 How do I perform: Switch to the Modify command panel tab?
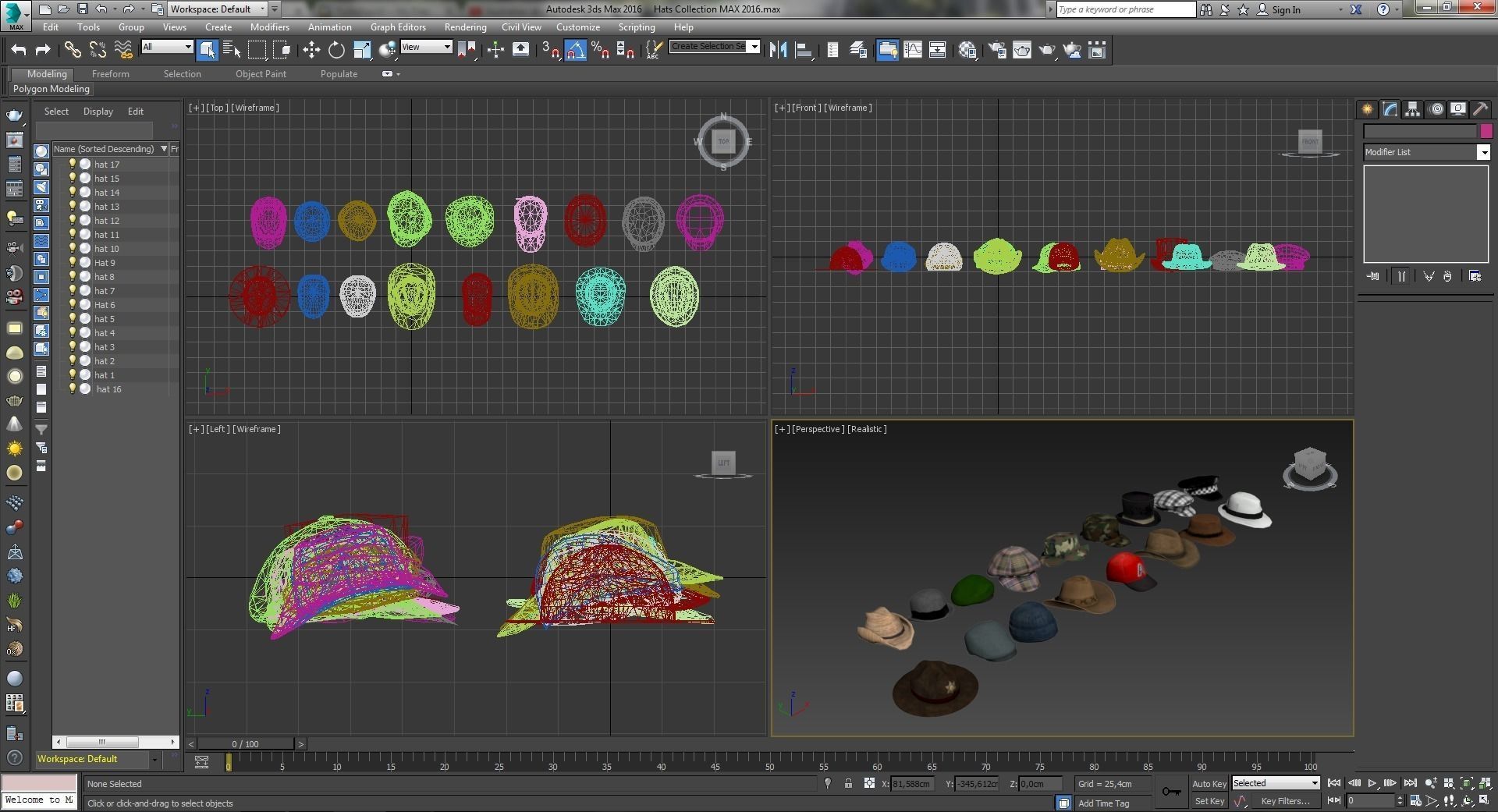tap(1390, 109)
